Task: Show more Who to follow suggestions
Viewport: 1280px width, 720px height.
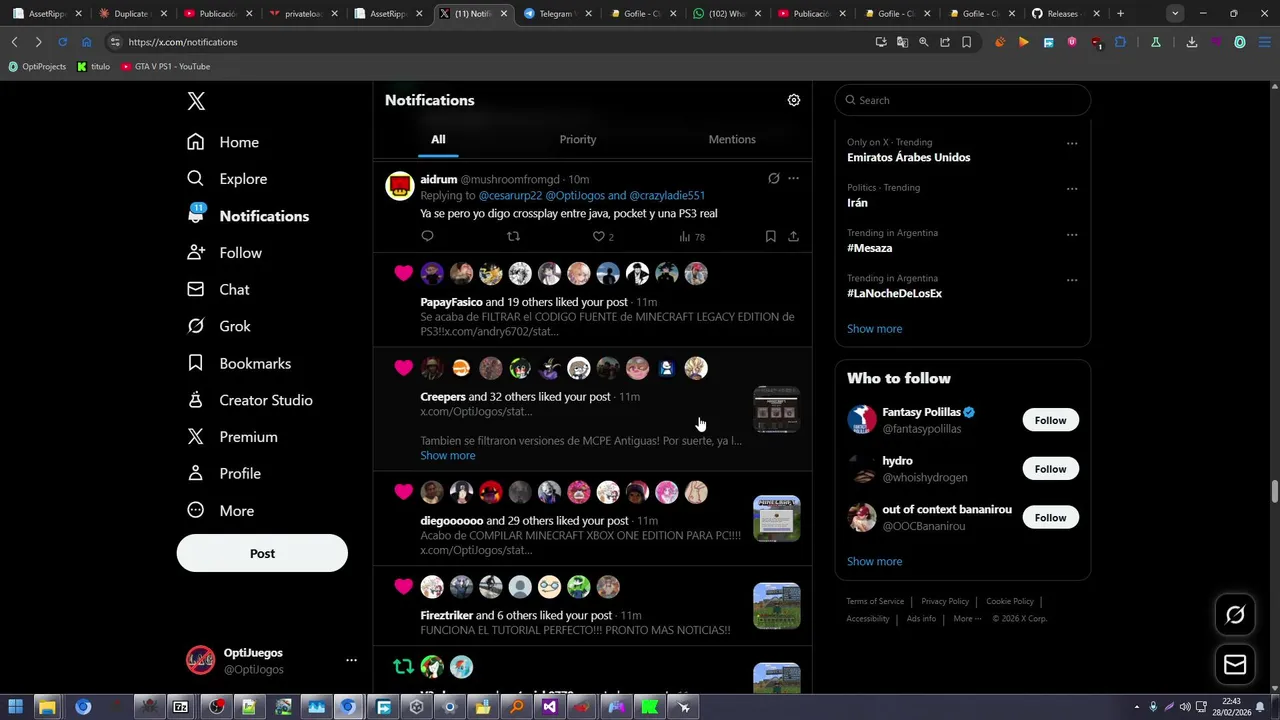Action: (x=874, y=561)
